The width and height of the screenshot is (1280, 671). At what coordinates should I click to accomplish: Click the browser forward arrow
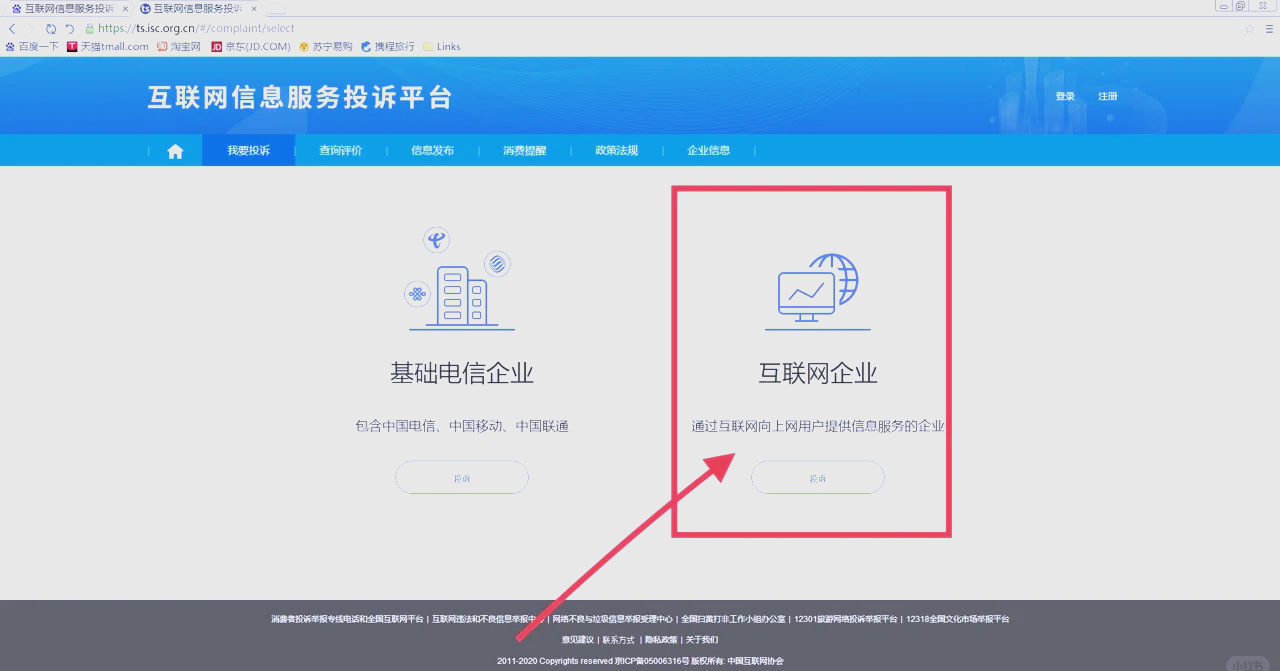[31, 29]
